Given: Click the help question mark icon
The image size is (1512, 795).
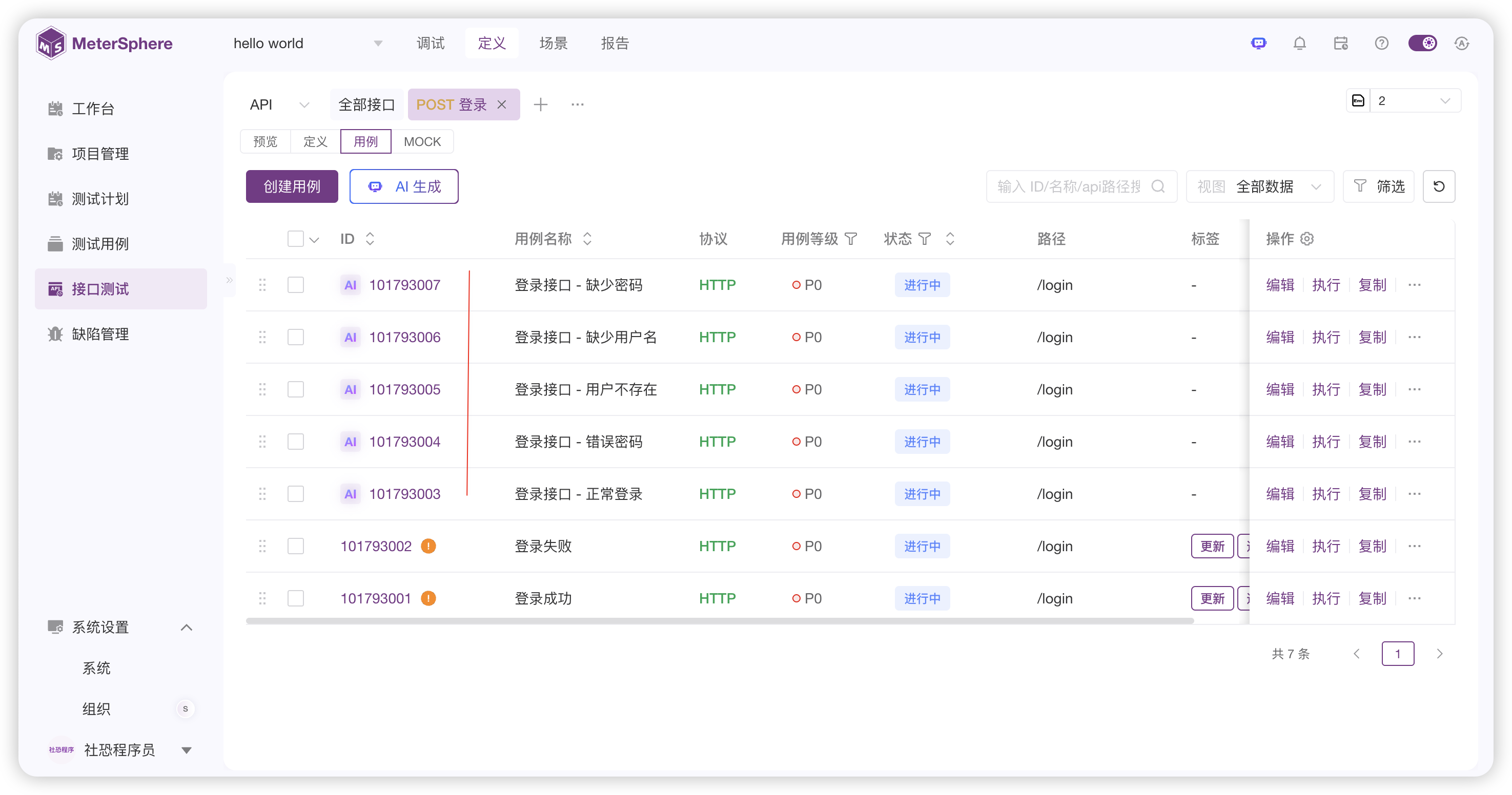Looking at the screenshot, I should coord(1381,43).
